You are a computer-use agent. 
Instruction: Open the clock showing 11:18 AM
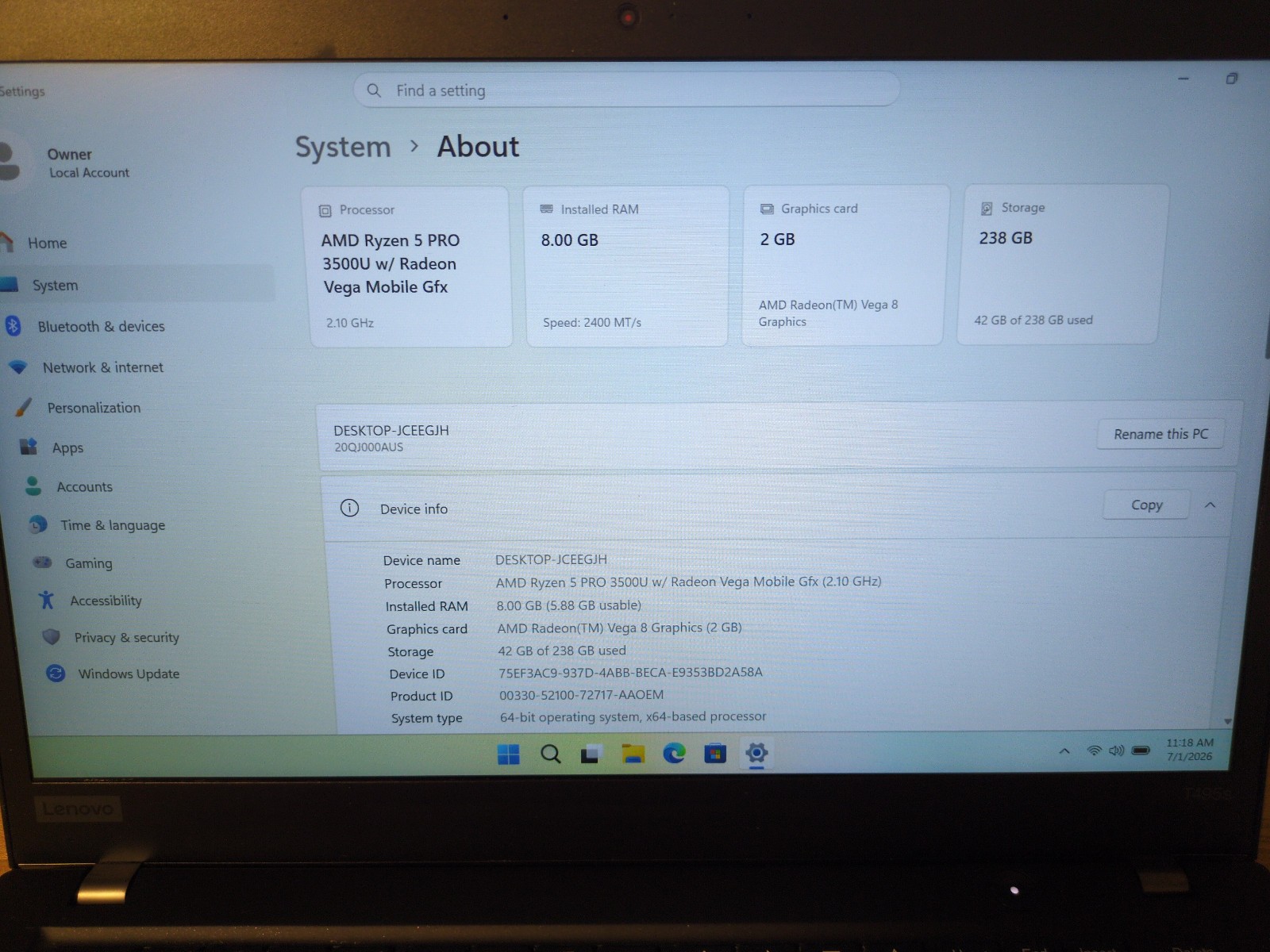pos(1189,749)
